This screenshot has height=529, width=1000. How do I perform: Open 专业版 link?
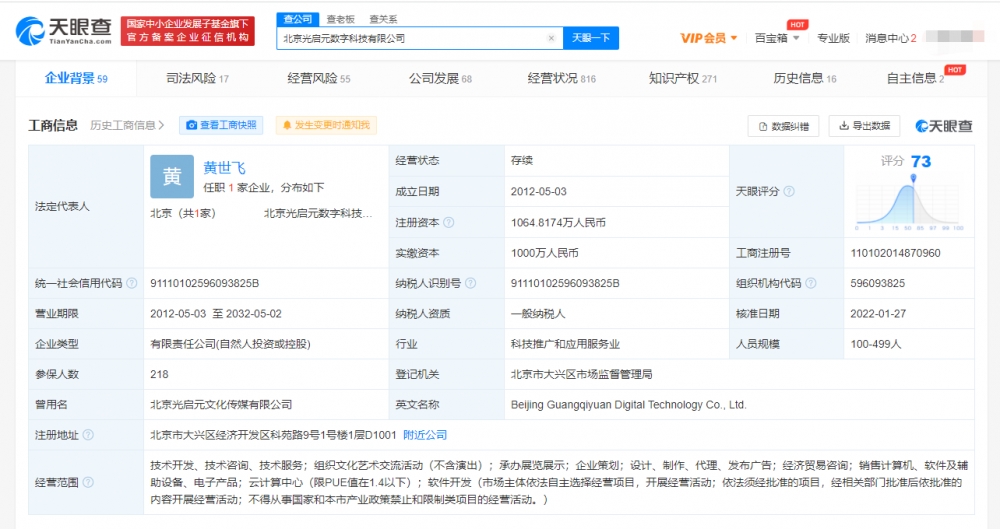pyautogui.click(x=834, y=38)
